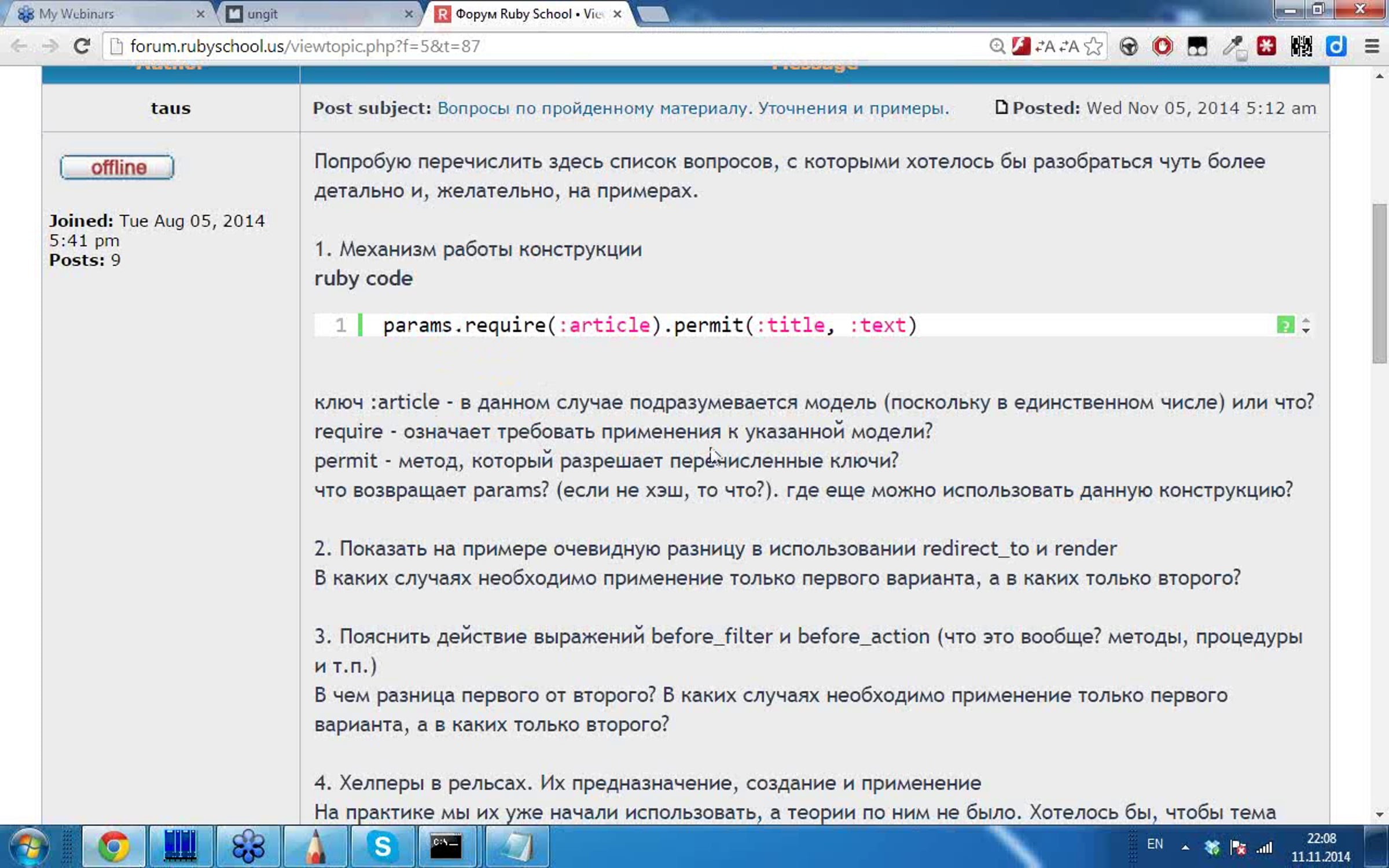The height and width of the screenshot is (868, 1389).
Task: Open the Chrome hamburger menu
Action: (x=1372, y=46)
